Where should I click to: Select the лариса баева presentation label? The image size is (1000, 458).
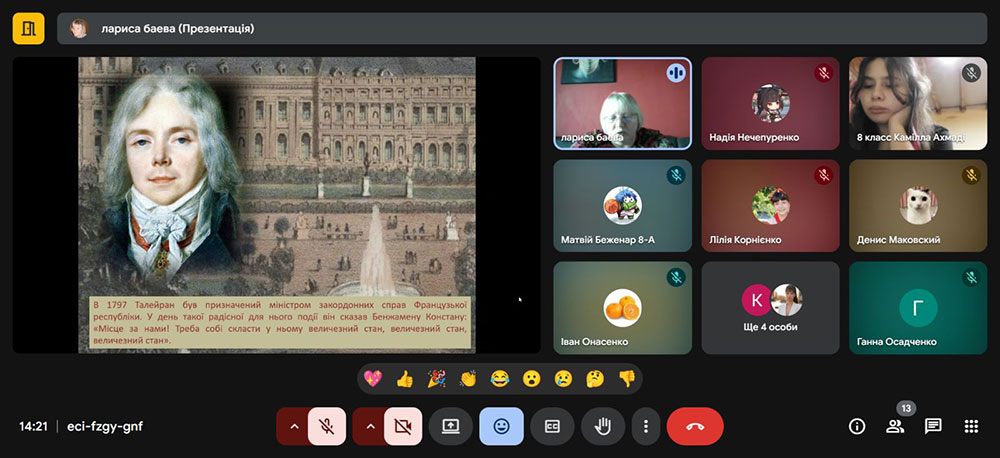[177, 29]
